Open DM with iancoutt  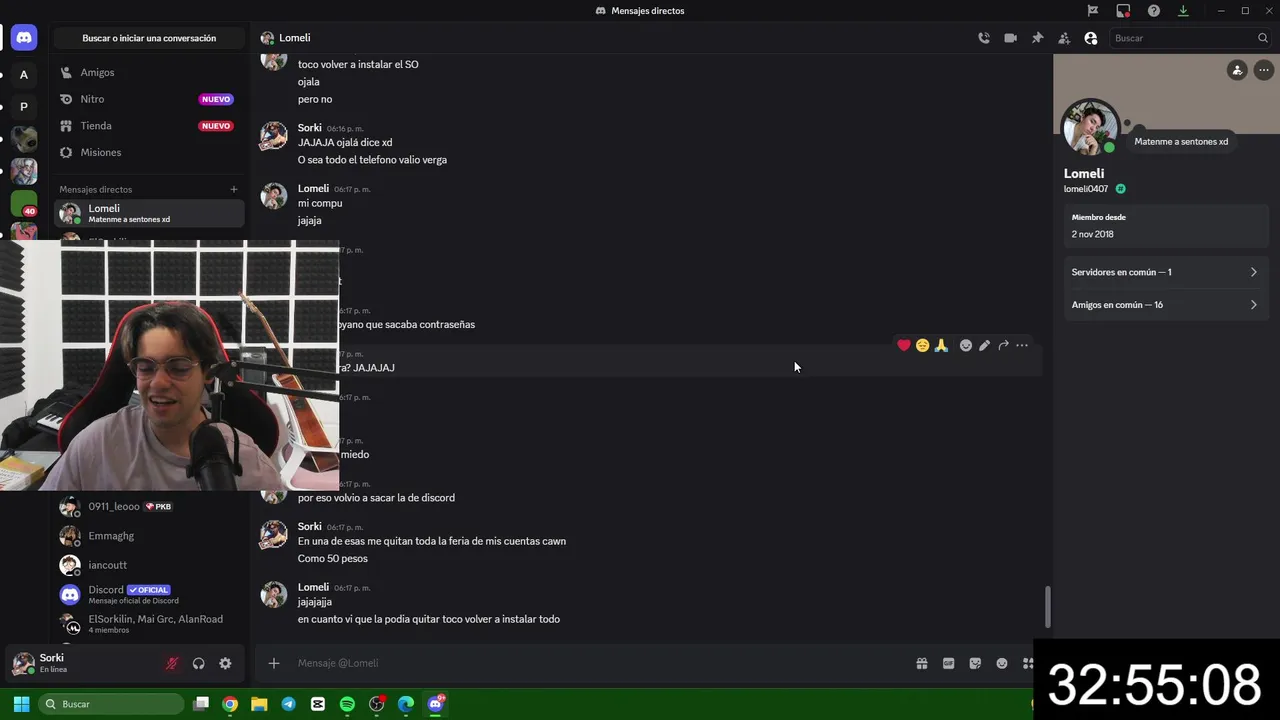click(x=149, y=565)
